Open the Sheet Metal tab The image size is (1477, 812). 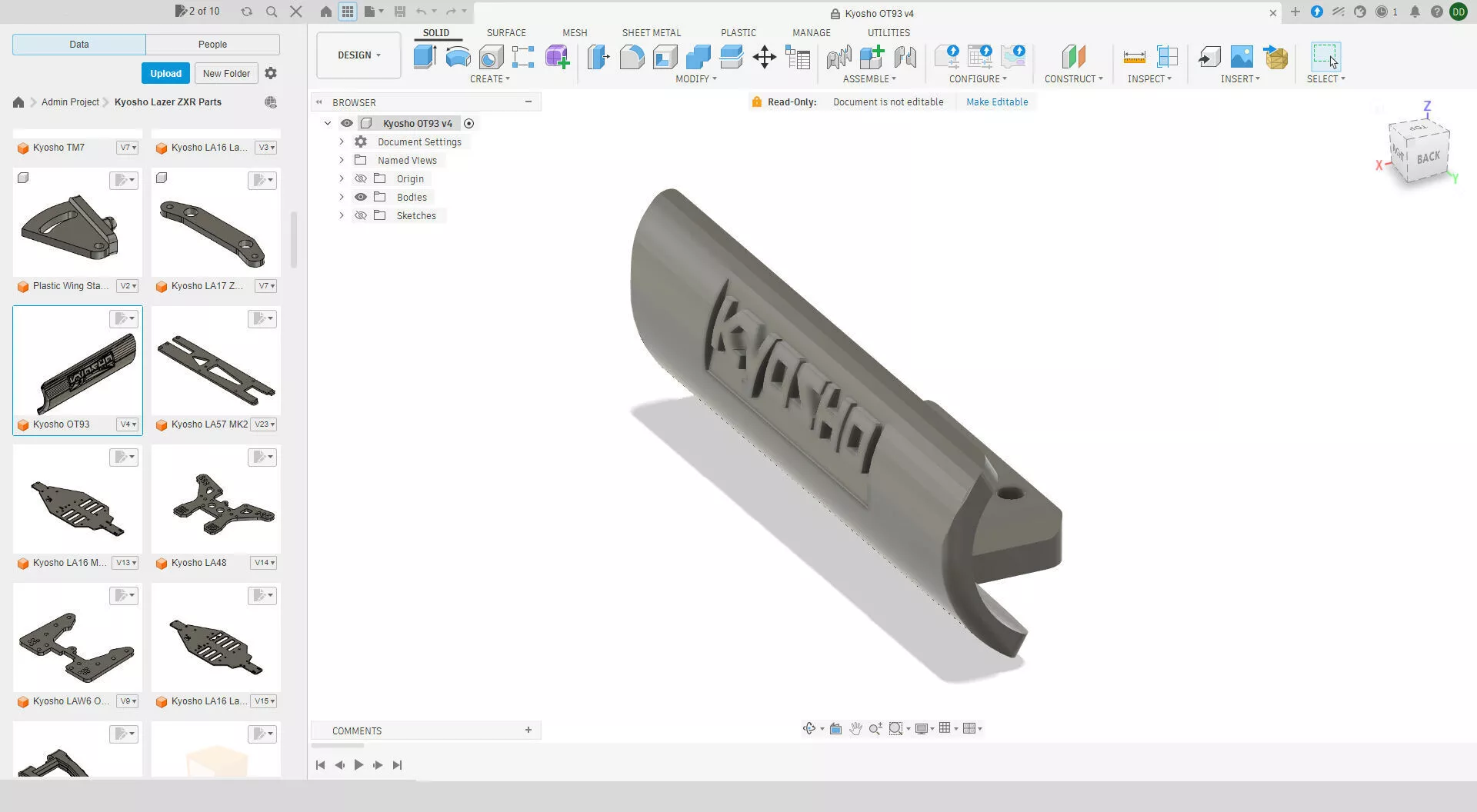[x=652, y=32]
